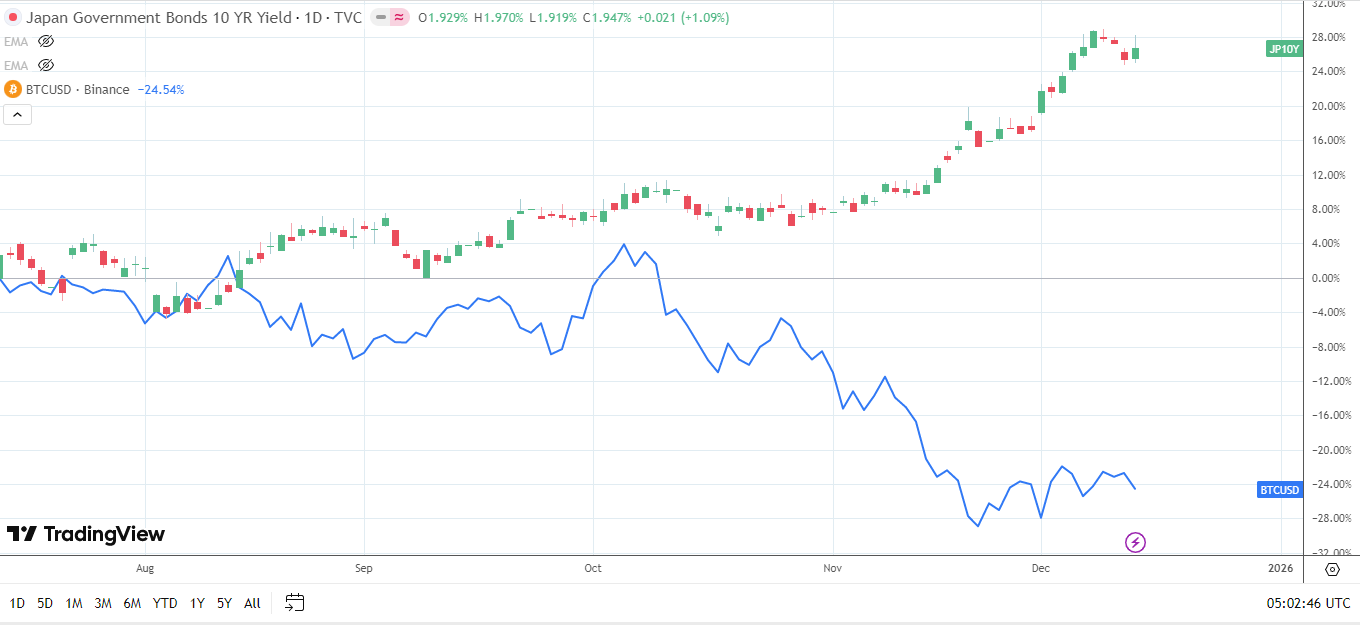The width and height of the screenshot is (1360, 625).
Task: Select the Go to date calendar icon
Action: (x=294, y=603)
